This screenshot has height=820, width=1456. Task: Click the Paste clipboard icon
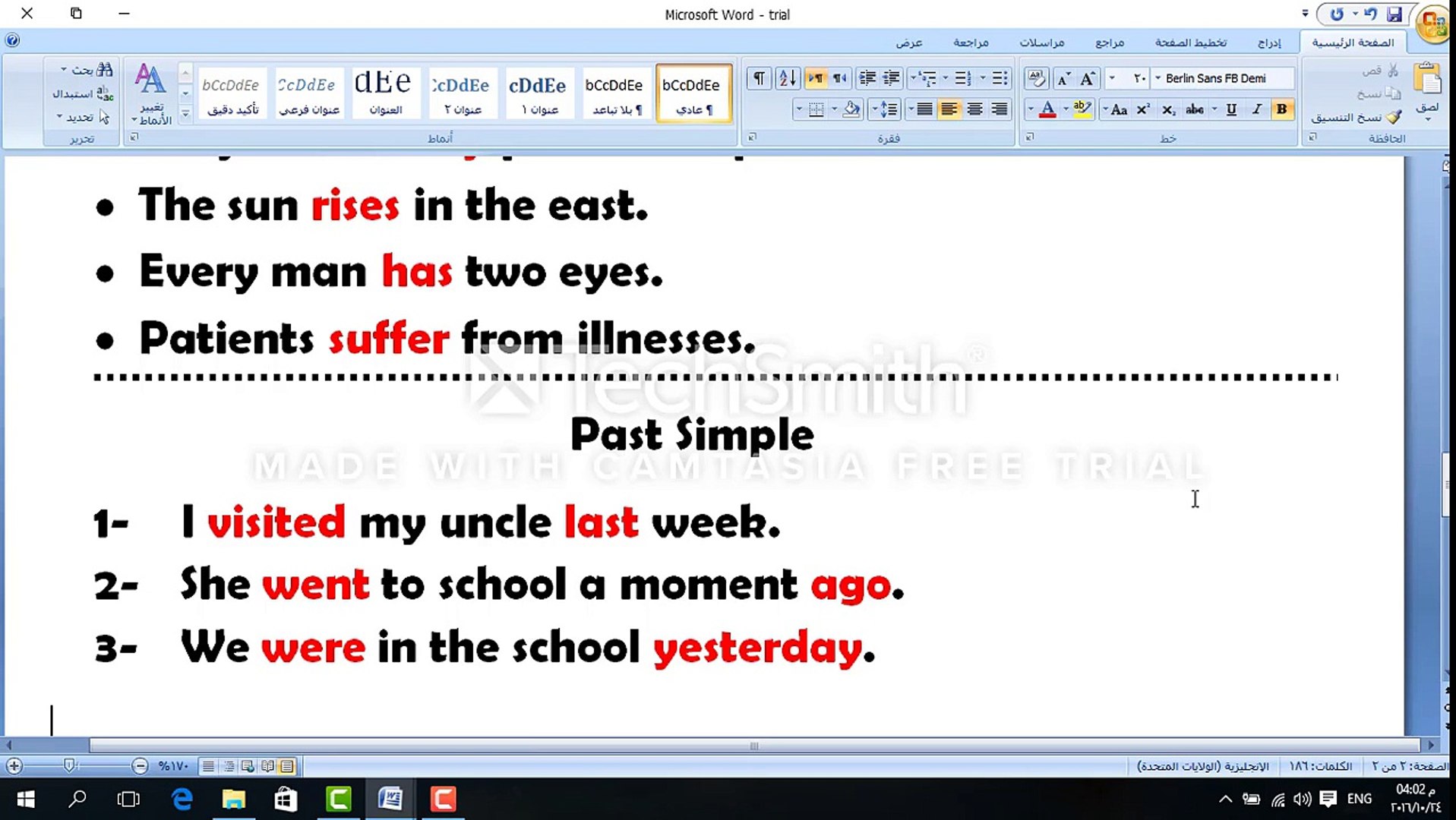(1427, 79)
